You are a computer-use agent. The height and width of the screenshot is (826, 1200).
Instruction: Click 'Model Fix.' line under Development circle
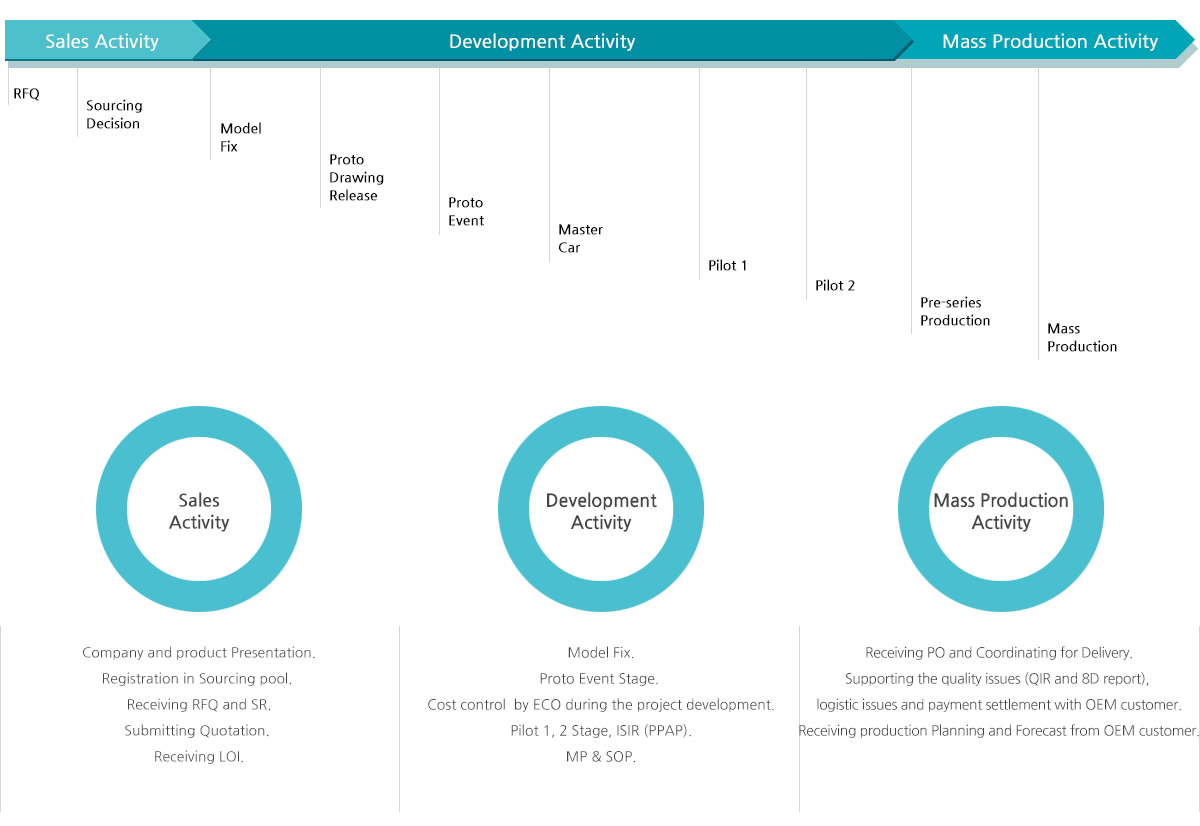601,653
